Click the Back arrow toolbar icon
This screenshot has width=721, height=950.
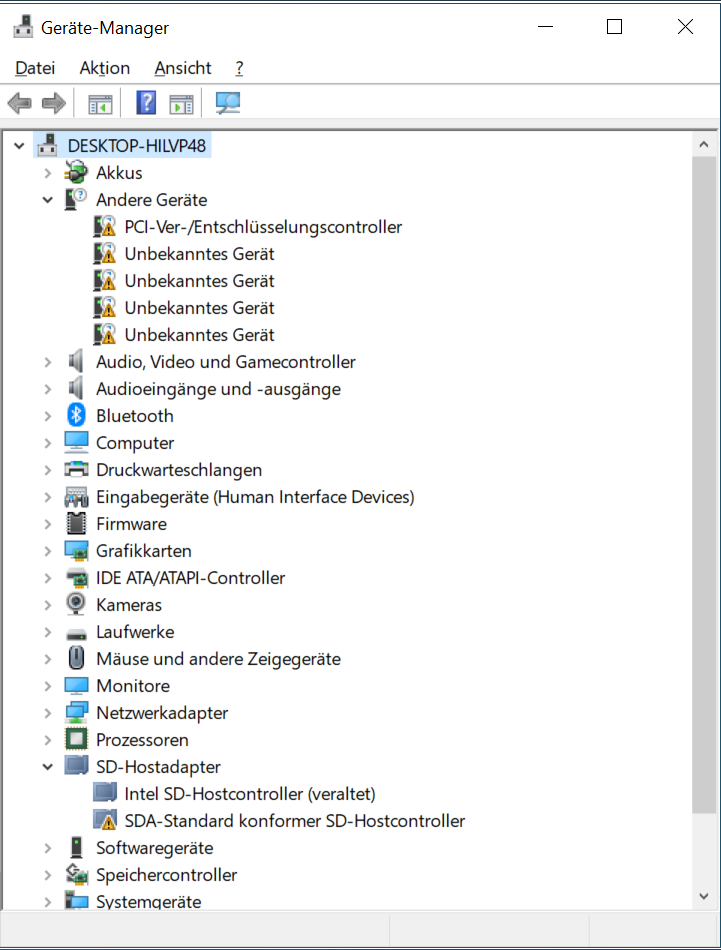coord(19,103)
